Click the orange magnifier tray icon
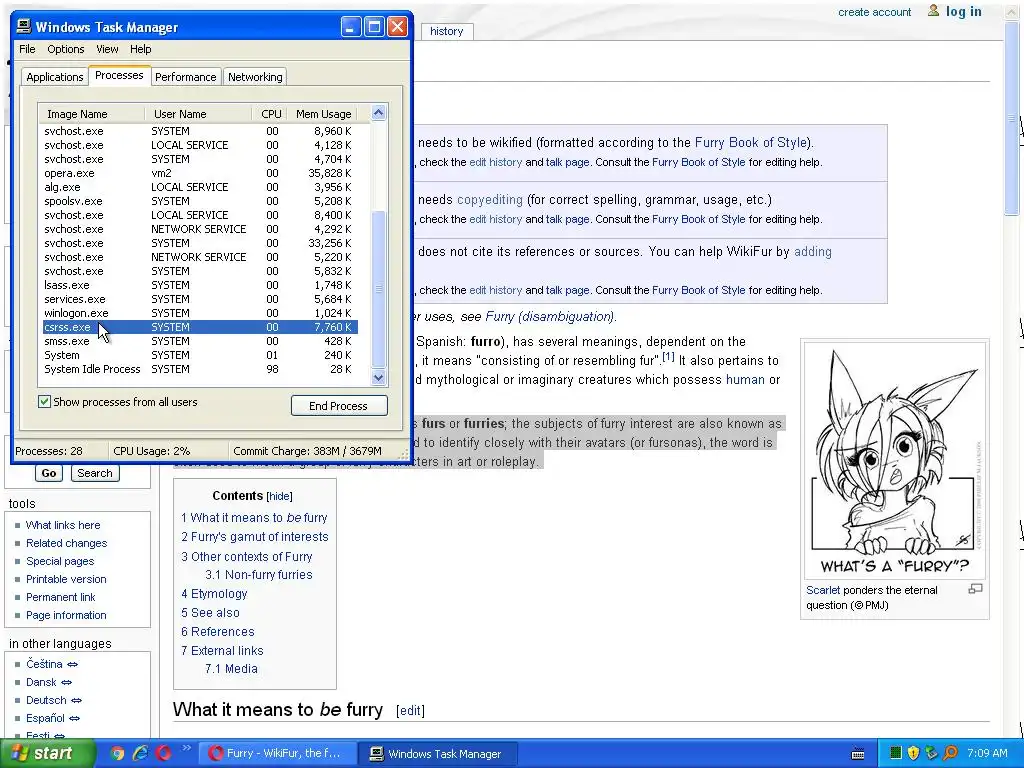 click(950, 753)
